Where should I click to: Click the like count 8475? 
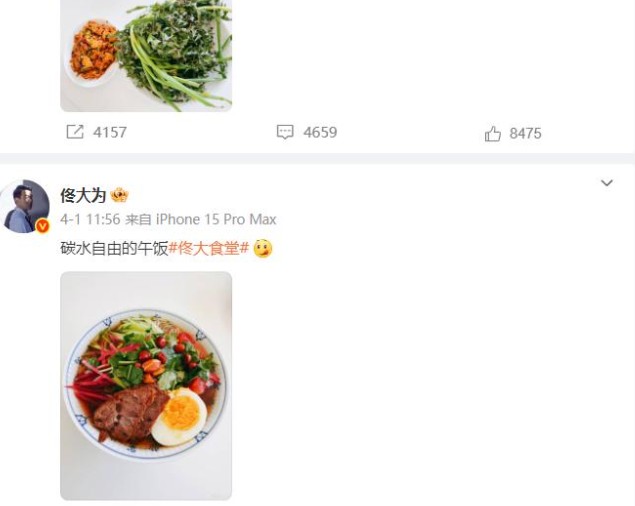(525, 134)
